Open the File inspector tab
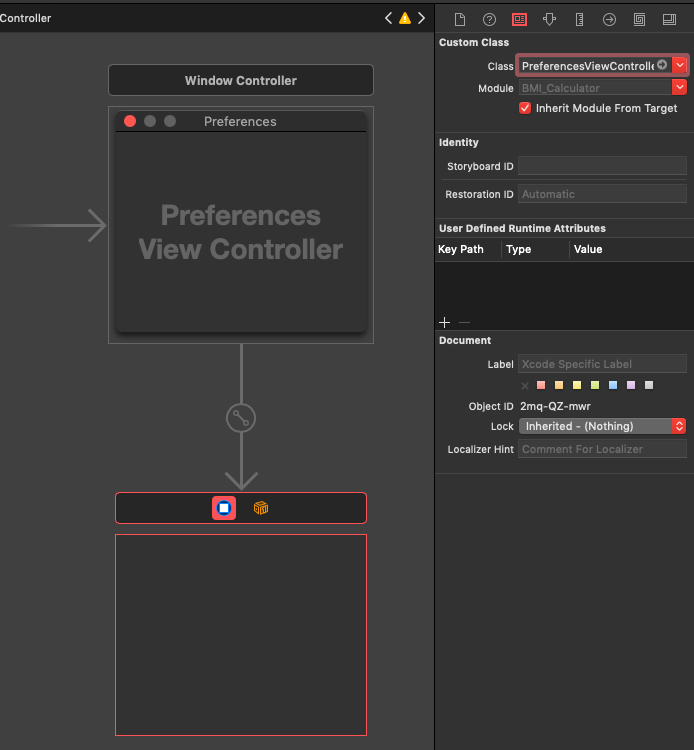 point(460,19)
